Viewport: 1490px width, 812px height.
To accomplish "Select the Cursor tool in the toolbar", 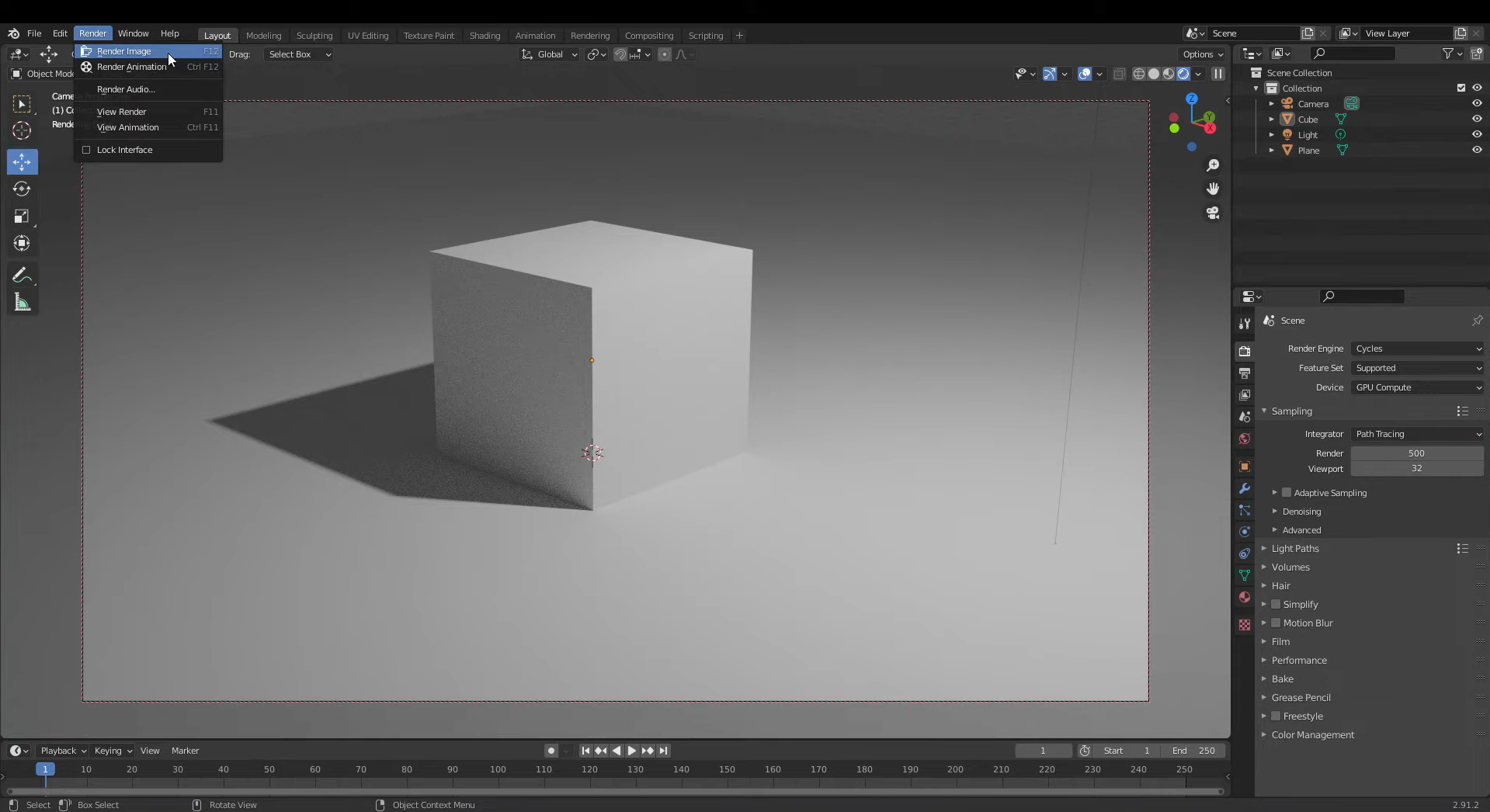I will [22, 130].
